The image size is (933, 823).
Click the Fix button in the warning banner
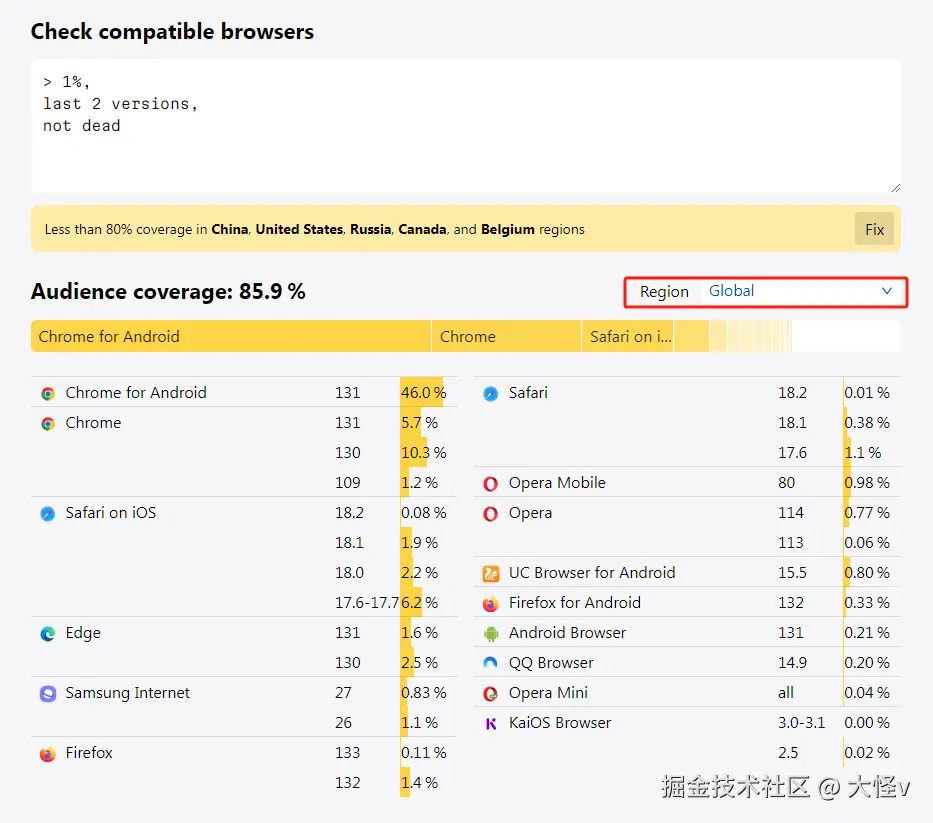pyautogui.click(x=874, y=229)
